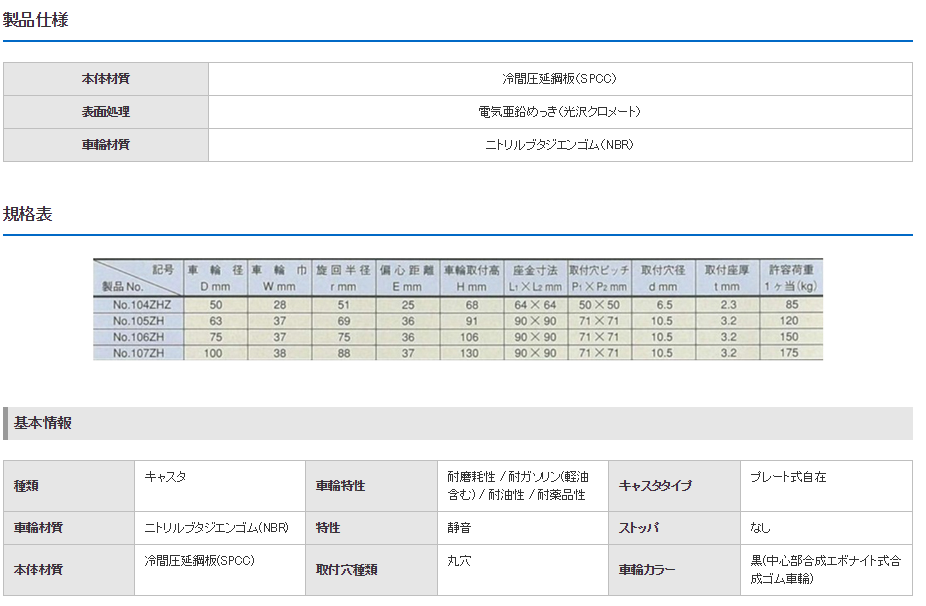Viewport: 926px width, 606px height.
Task: Click load value 85 in No.104ZHZ row
Action: point(792,305)
